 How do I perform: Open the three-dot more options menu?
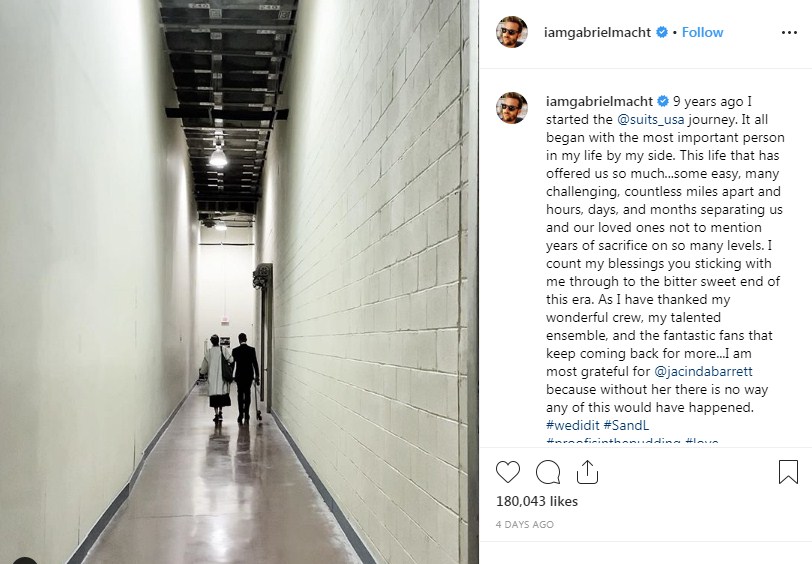click(789, 33)
